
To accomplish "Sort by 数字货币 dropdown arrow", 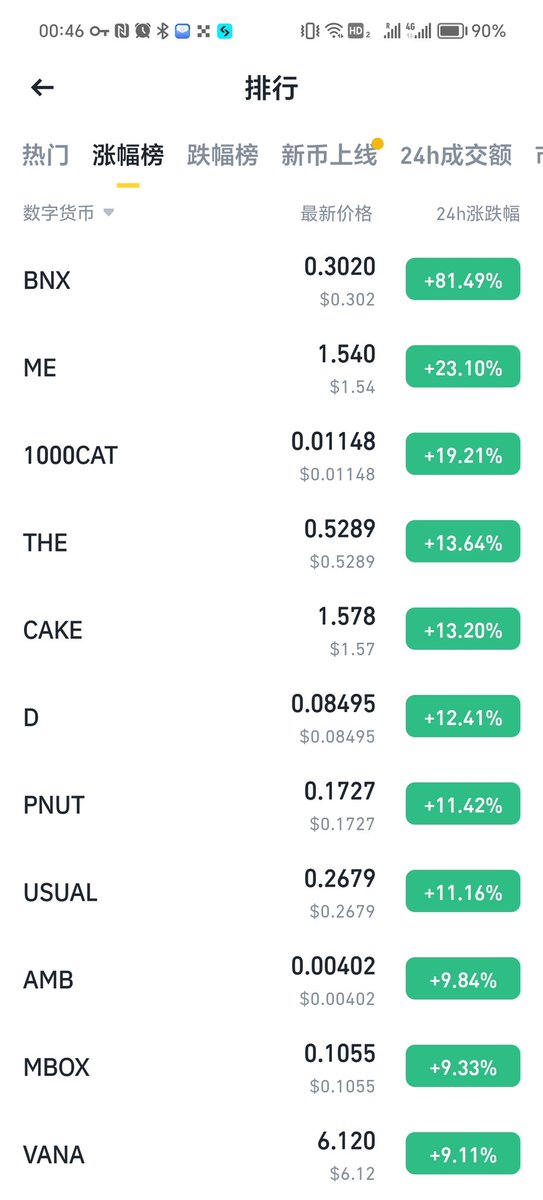I will pos(108,213).
